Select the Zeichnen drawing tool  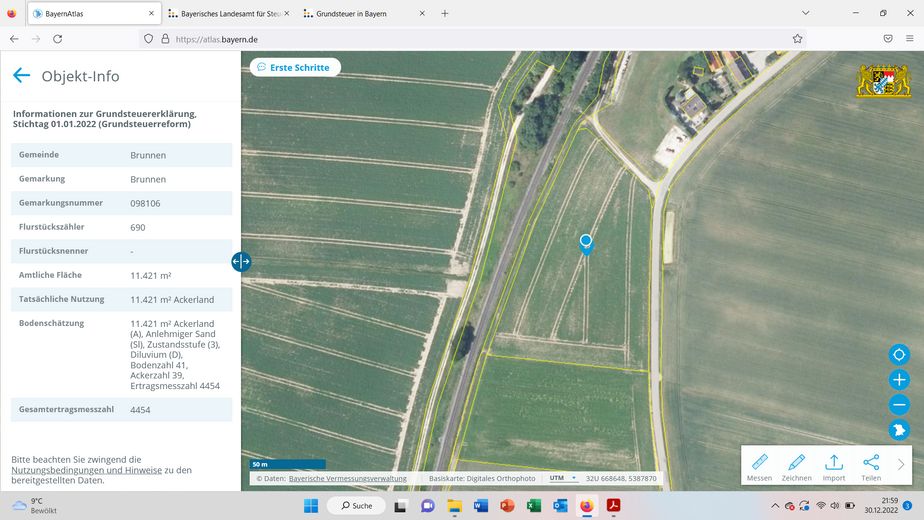(x=796, y=466)
